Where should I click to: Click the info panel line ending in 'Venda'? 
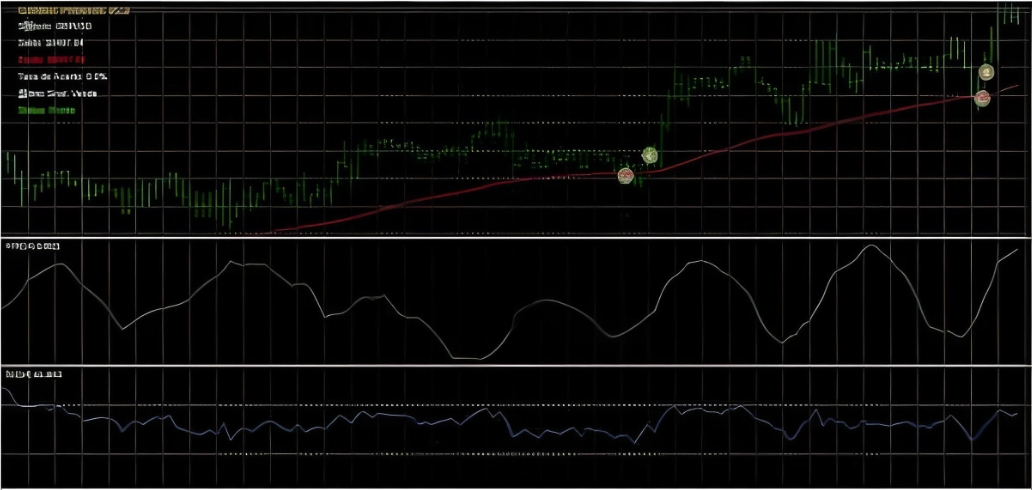pos(58,93)
